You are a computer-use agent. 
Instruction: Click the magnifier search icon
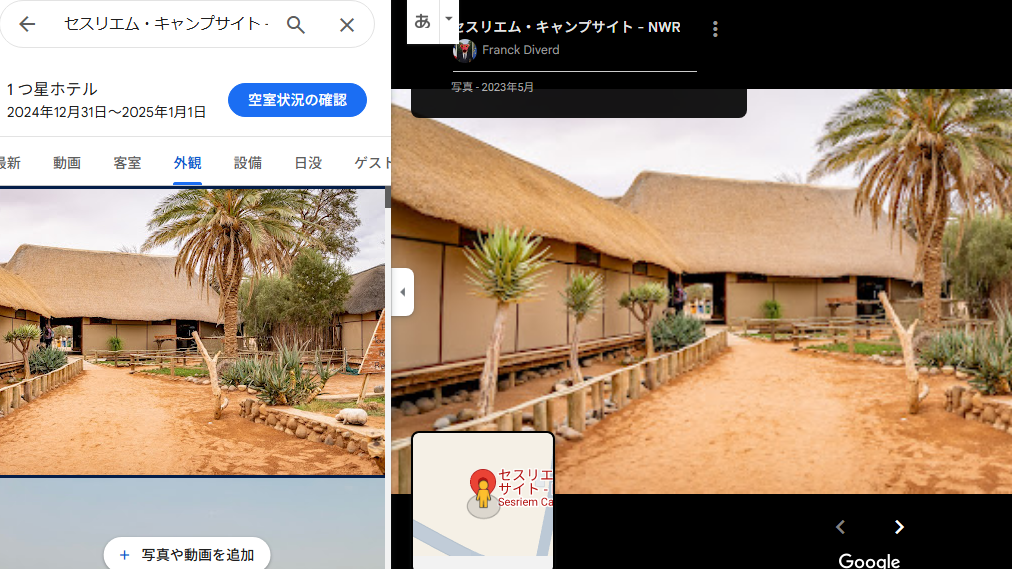click(x=296, y=25)
